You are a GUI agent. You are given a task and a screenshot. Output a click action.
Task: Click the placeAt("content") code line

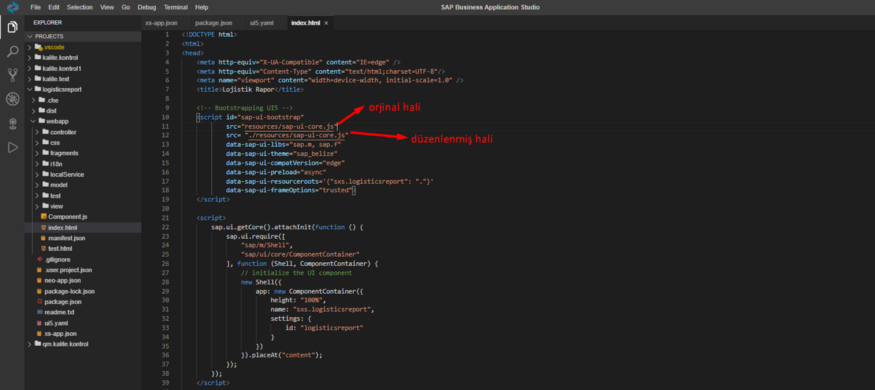coord(282,355)
